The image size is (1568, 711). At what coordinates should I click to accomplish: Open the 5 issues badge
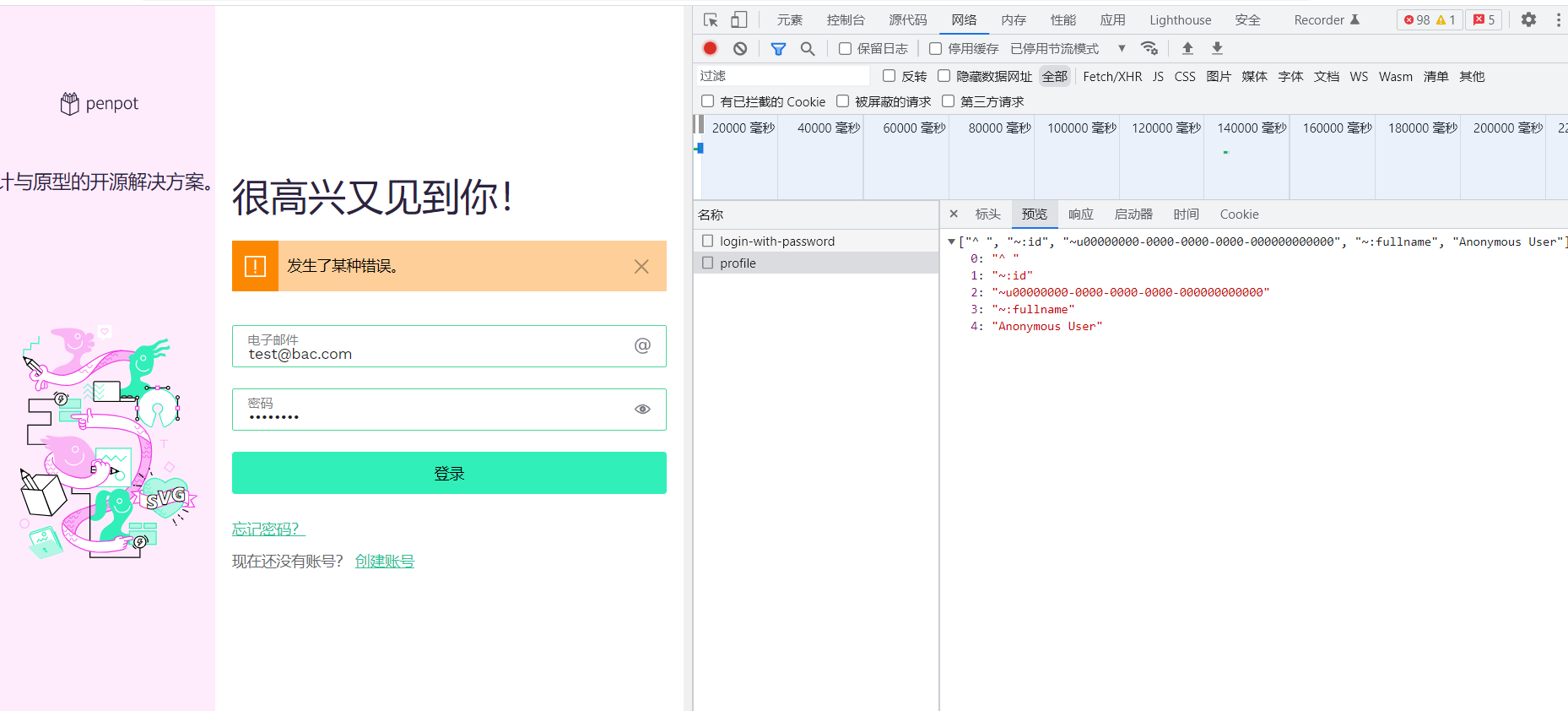point(1484,19)
